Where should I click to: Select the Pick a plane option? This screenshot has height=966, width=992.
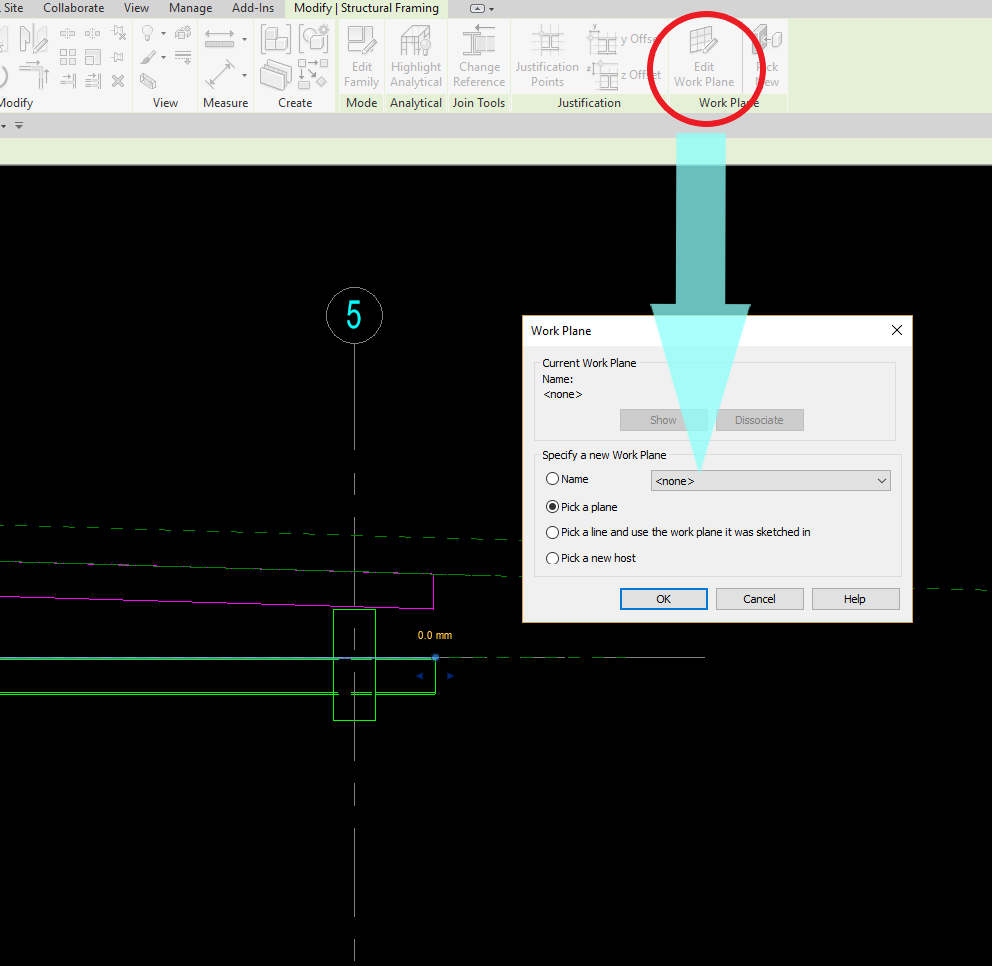[x=552, y=506]
